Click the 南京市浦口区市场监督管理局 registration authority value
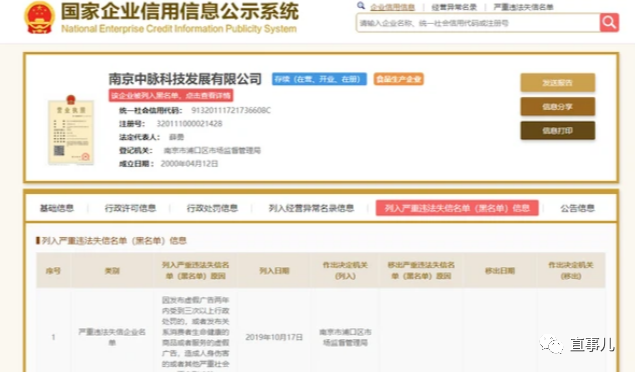 (212, 151)
